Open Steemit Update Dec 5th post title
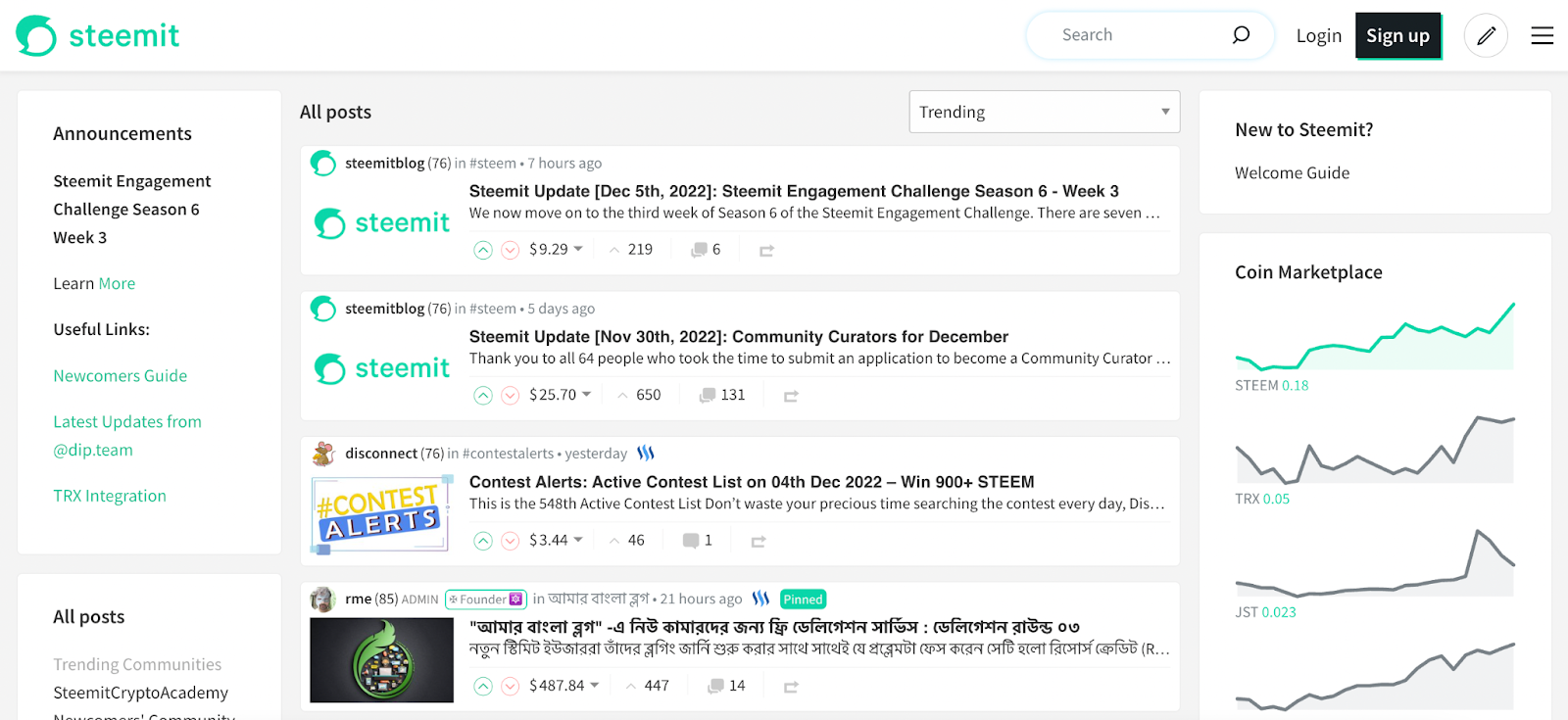1568x720 pixels. pos(794,191)
